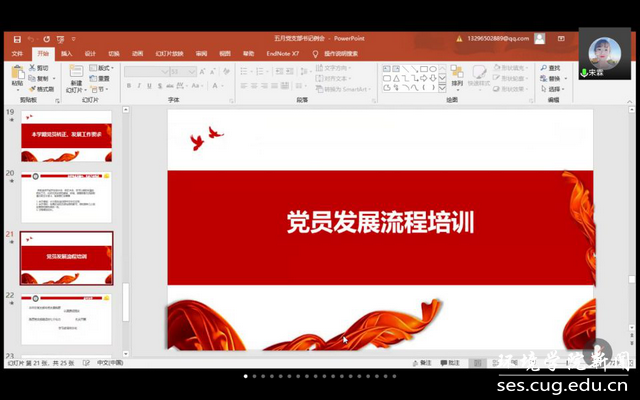Open the Insert (插入) ribbon tab
The width and height of the screenshot is (640, 400).
coord(66,53)
